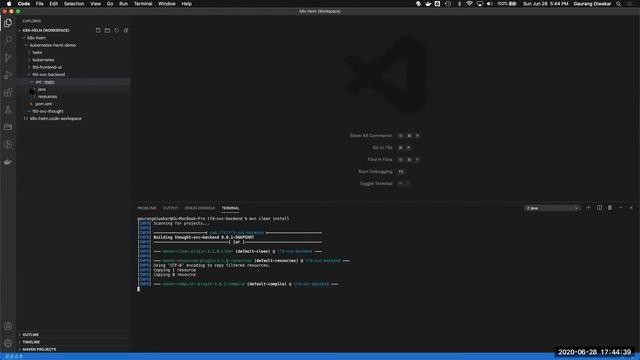Click the Bluetooth icon in menu bar
This screenshot has width=640, height=360.
coord(459,4)
